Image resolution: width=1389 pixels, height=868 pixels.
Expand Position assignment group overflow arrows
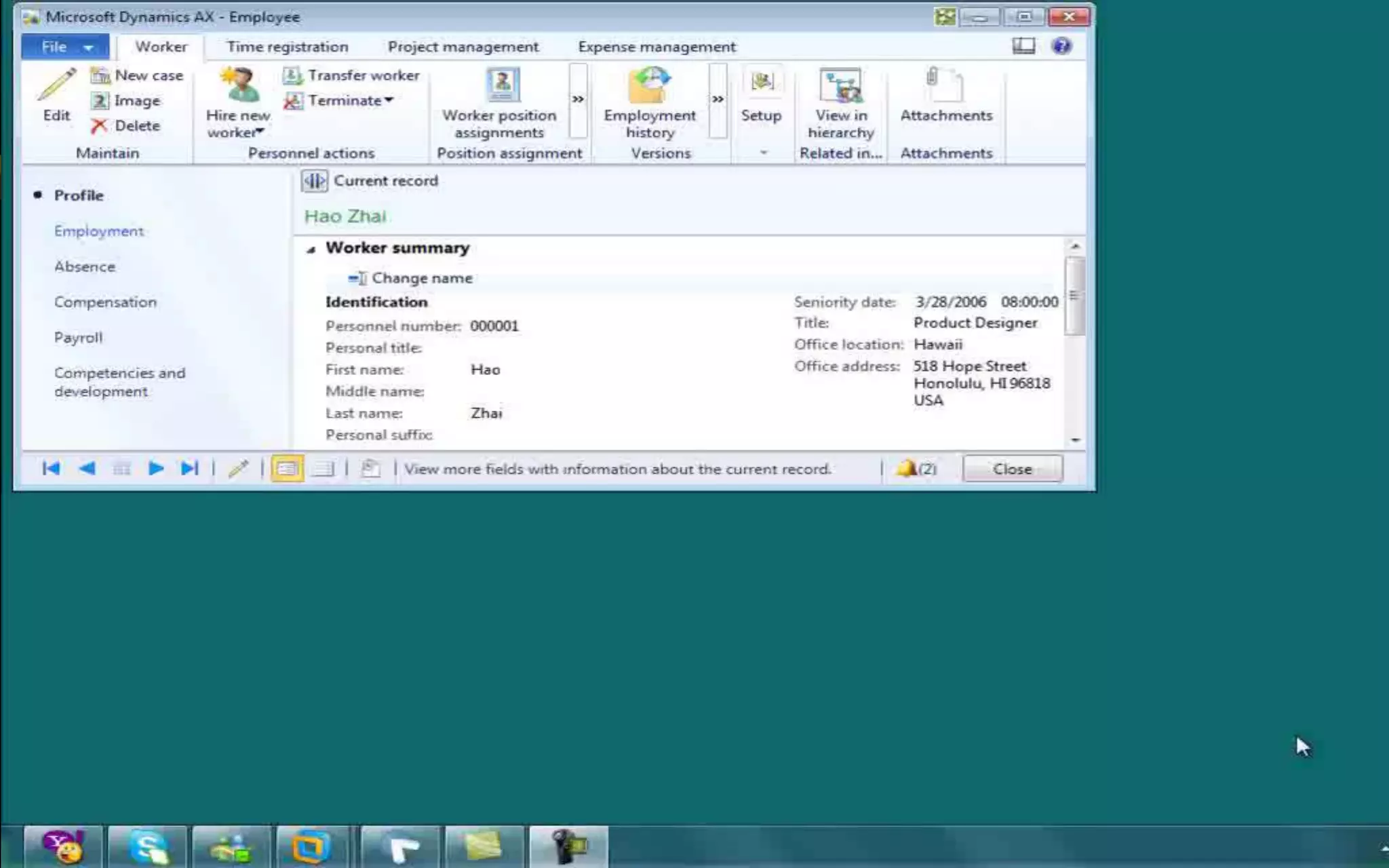coord(578,100)
